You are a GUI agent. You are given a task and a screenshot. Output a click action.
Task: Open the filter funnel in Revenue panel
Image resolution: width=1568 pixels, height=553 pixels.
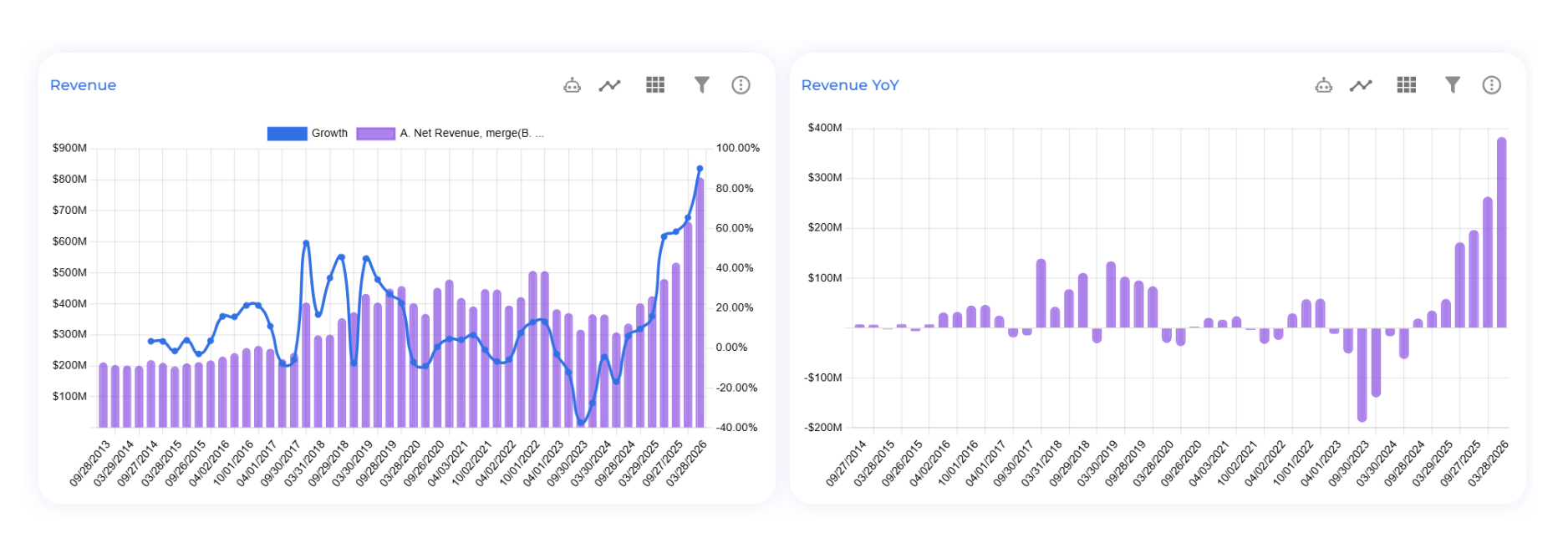click(x=702, y=85)
